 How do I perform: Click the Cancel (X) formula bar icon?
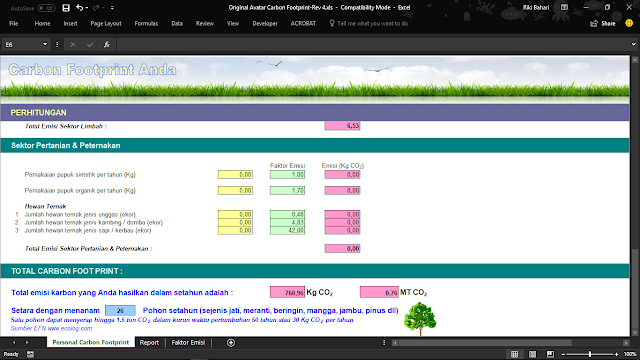73,44
